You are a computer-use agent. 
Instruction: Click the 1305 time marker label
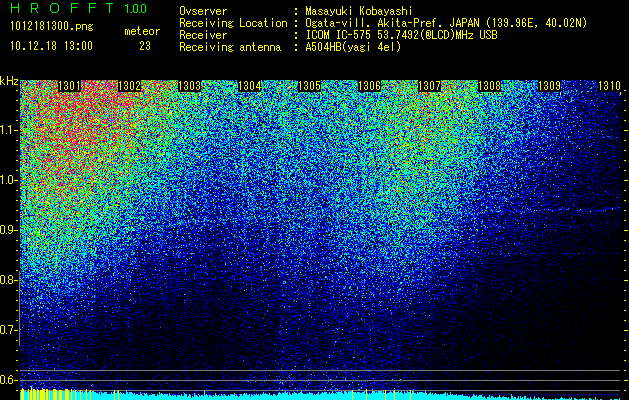pyautogui.click(x=309, y=86)
